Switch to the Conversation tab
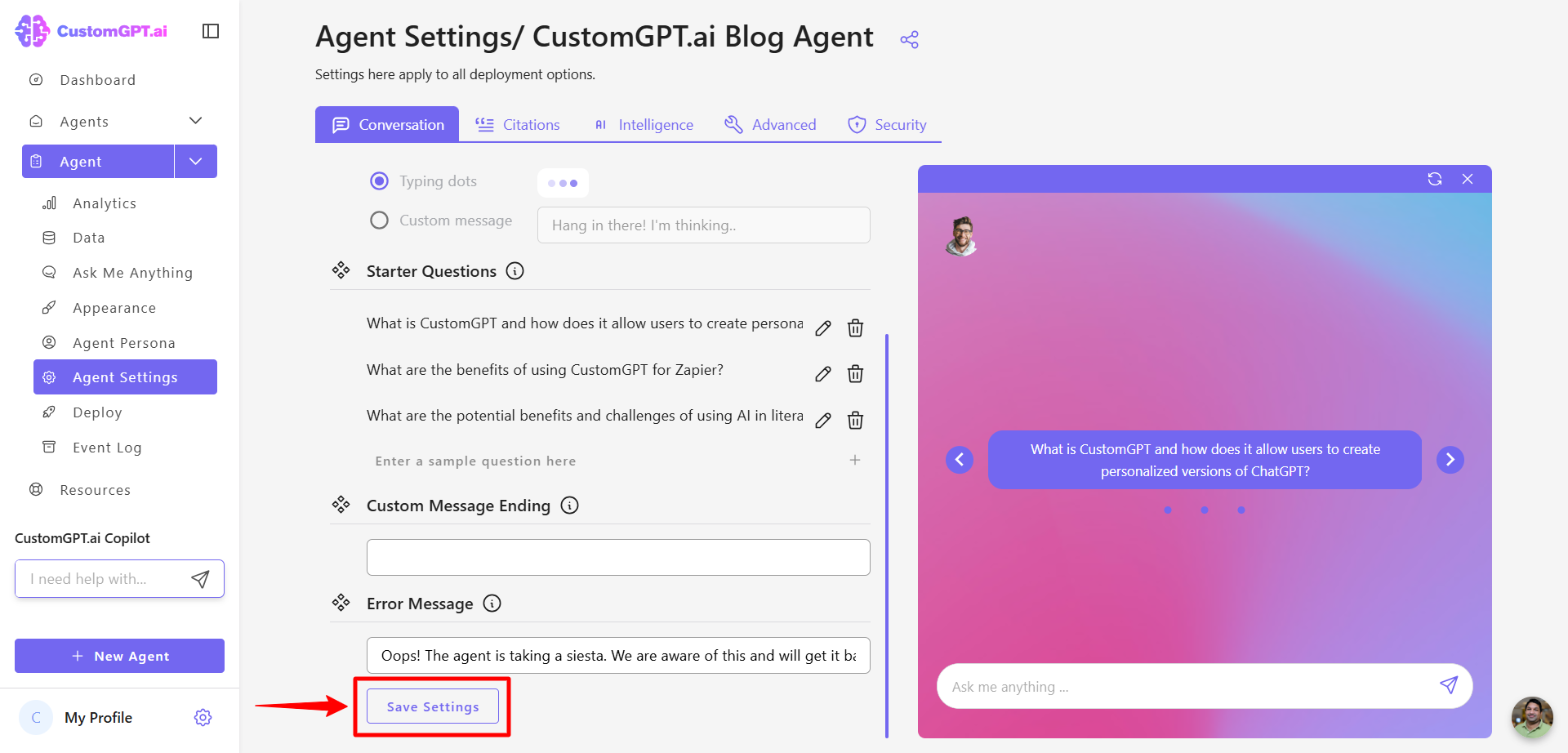The image size is (1568, 753). coord(387,124)
